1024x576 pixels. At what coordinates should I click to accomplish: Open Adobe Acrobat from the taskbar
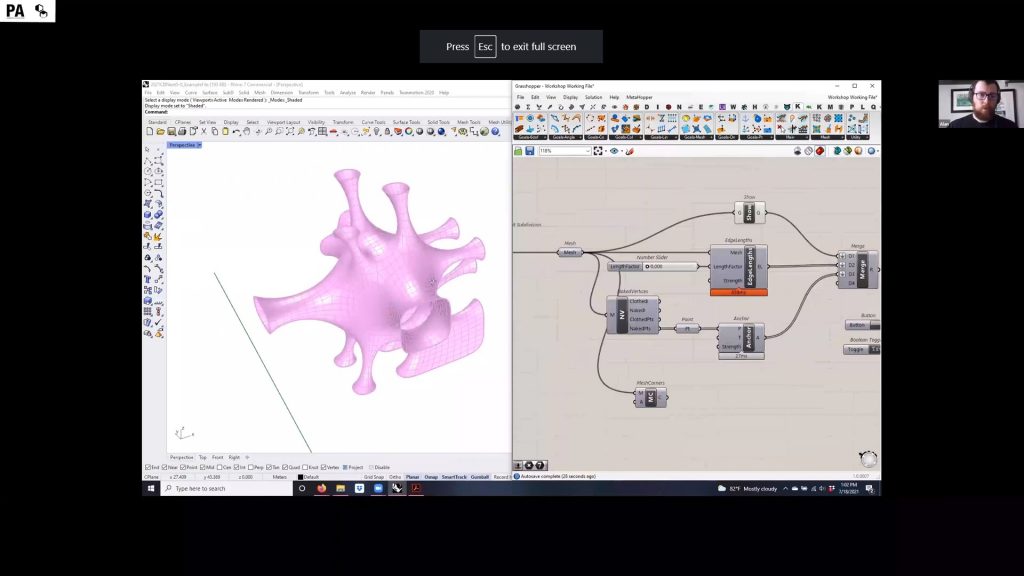416,488
